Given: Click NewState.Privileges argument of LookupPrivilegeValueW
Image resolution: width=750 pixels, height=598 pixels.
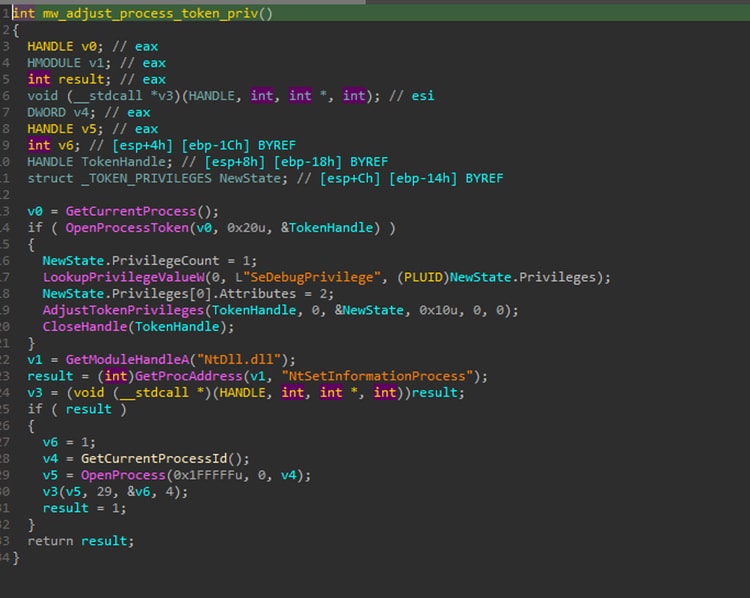Looking at the screenshot, I should click(x=524, y=277).
